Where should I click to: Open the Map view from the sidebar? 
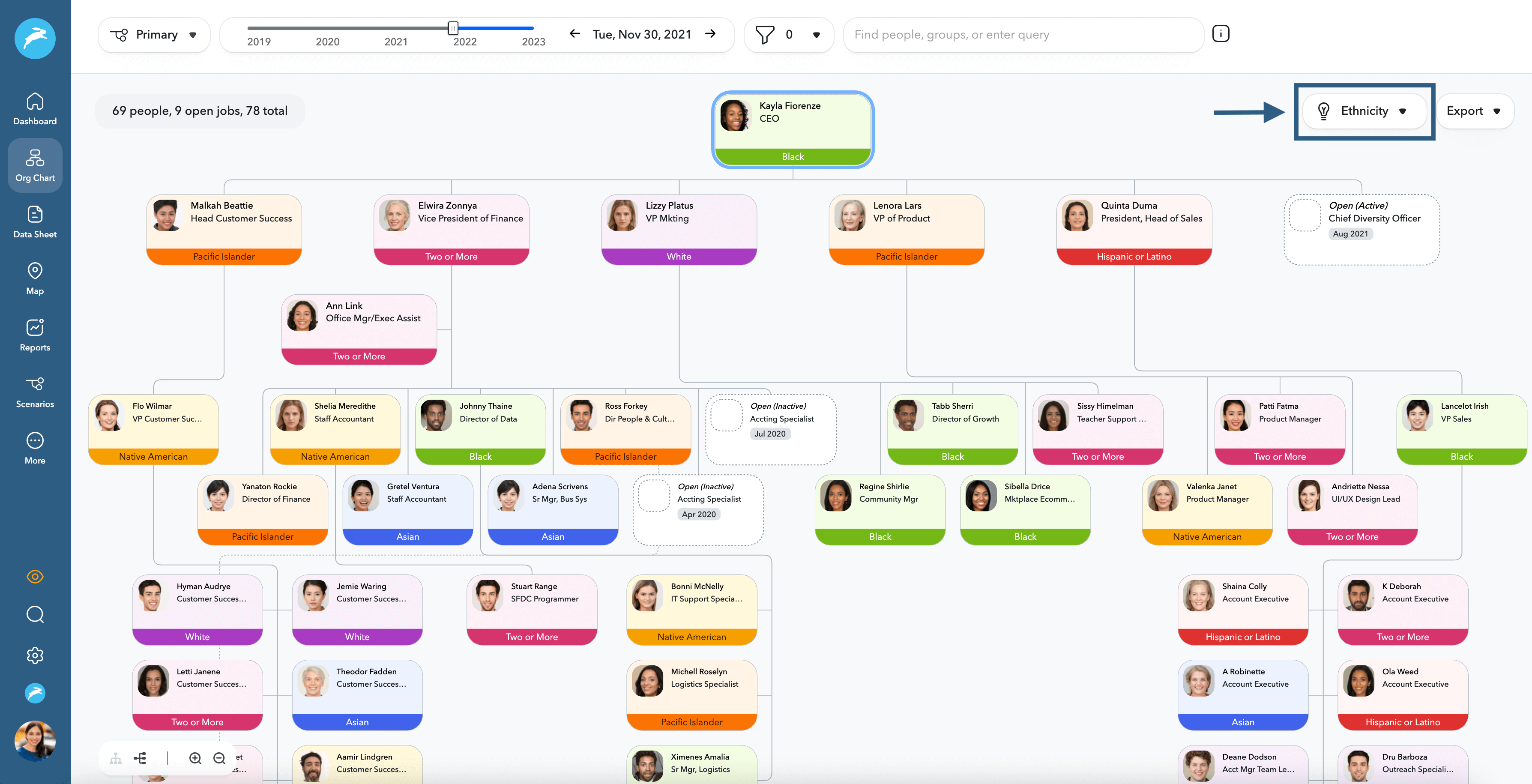click(x=35, y=278)
